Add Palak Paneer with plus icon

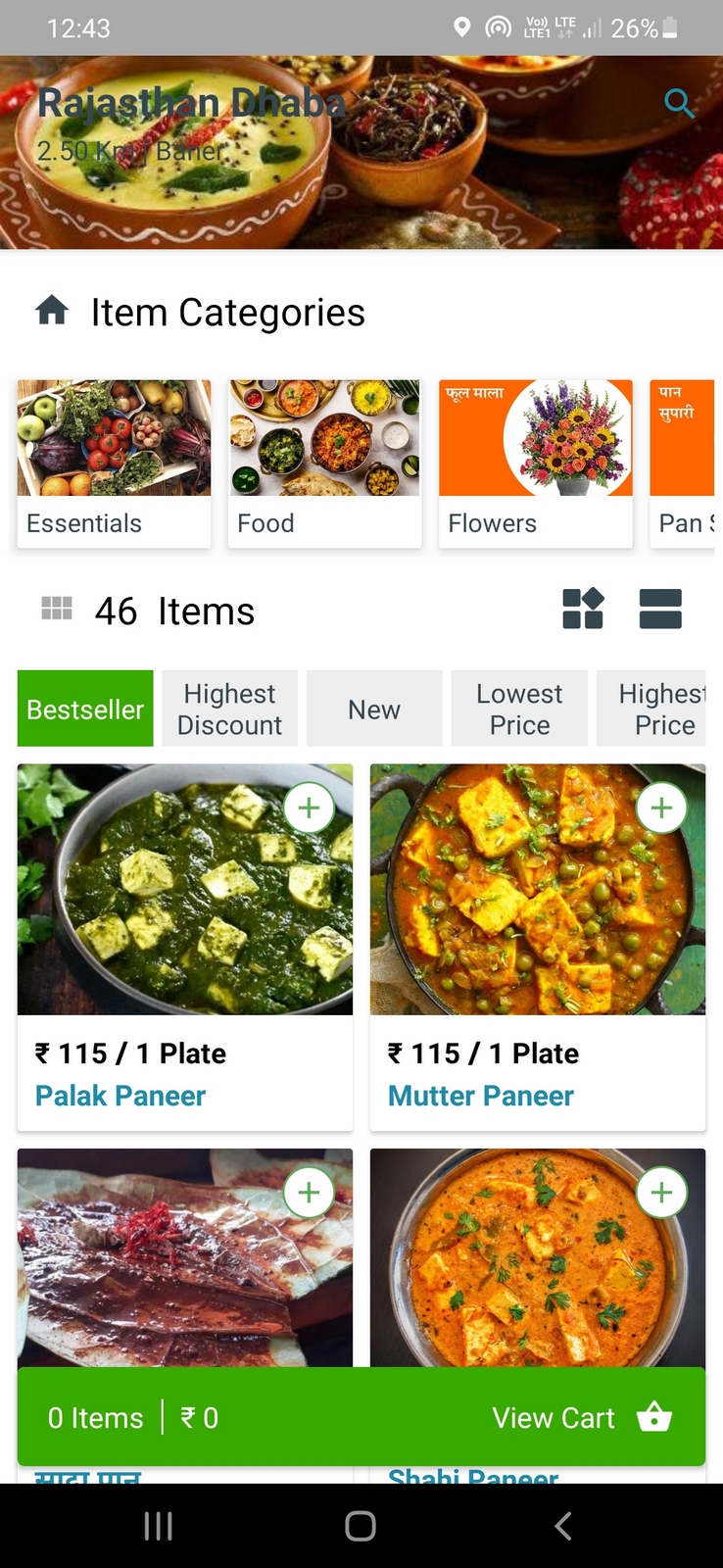coord(309,808)
